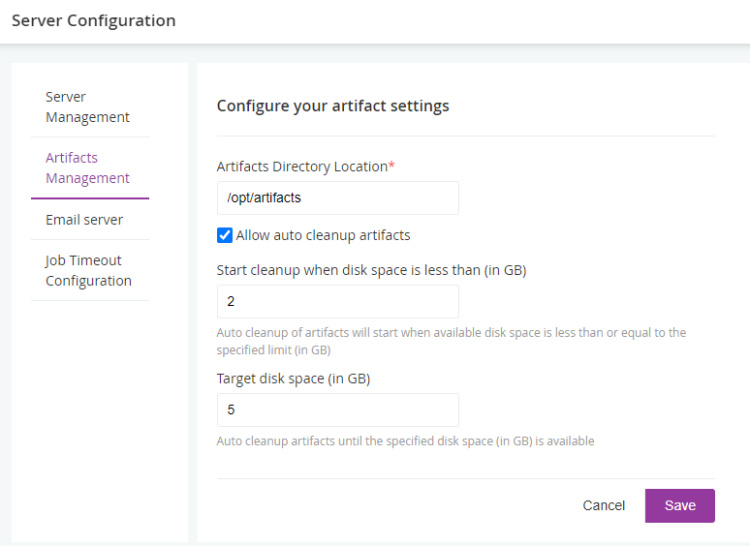Viewport: 750px width, 546px height.
Task: Click the 'Configure your artifact settings' heading
Action: click(333, 105)
